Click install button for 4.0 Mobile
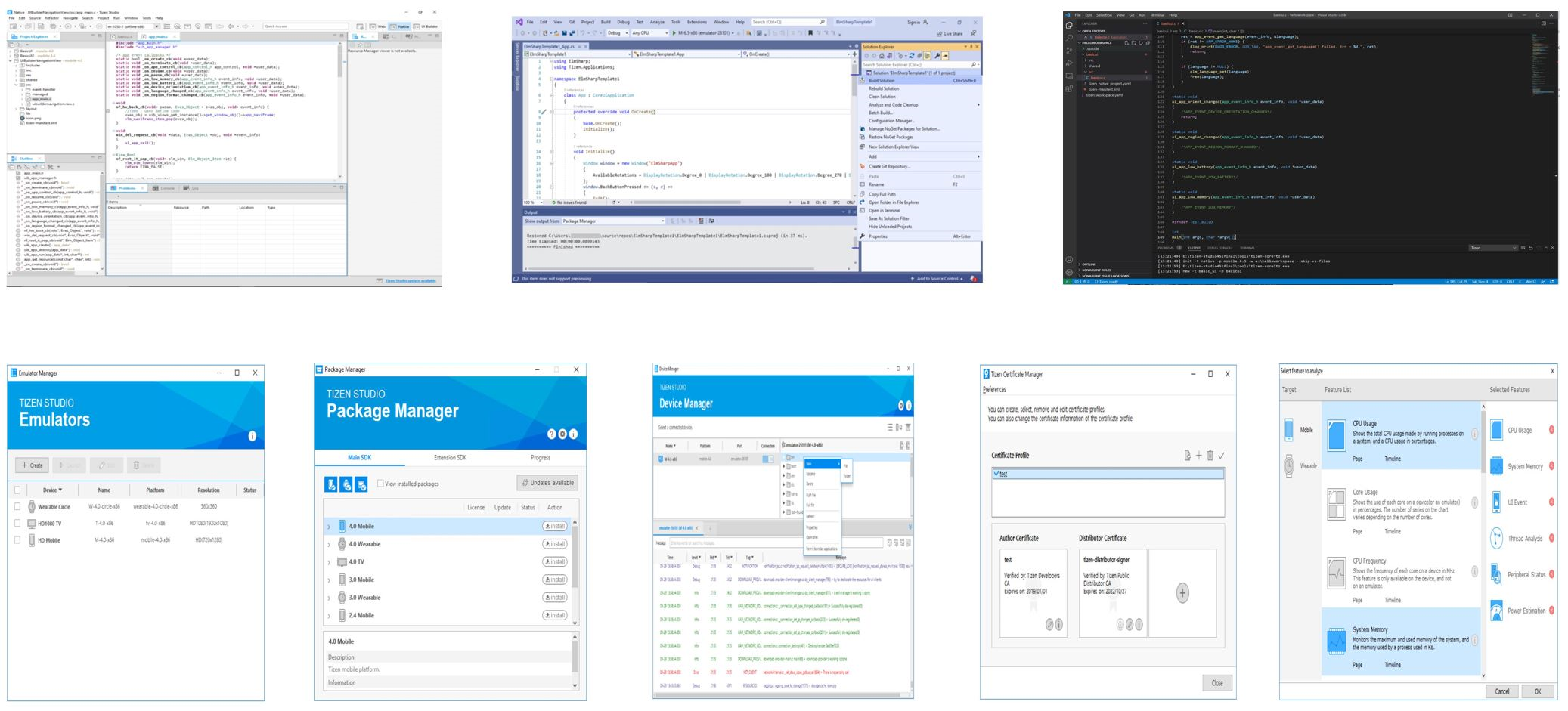 [x=555, y=527]
